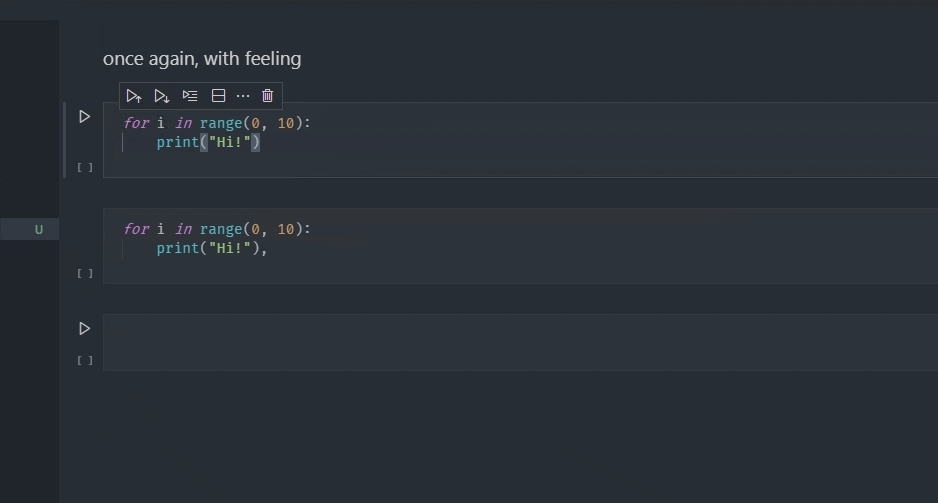Click the first cell's execution count brackets
Viewport: 938px width, 503px height.
[x=85, y=167]
